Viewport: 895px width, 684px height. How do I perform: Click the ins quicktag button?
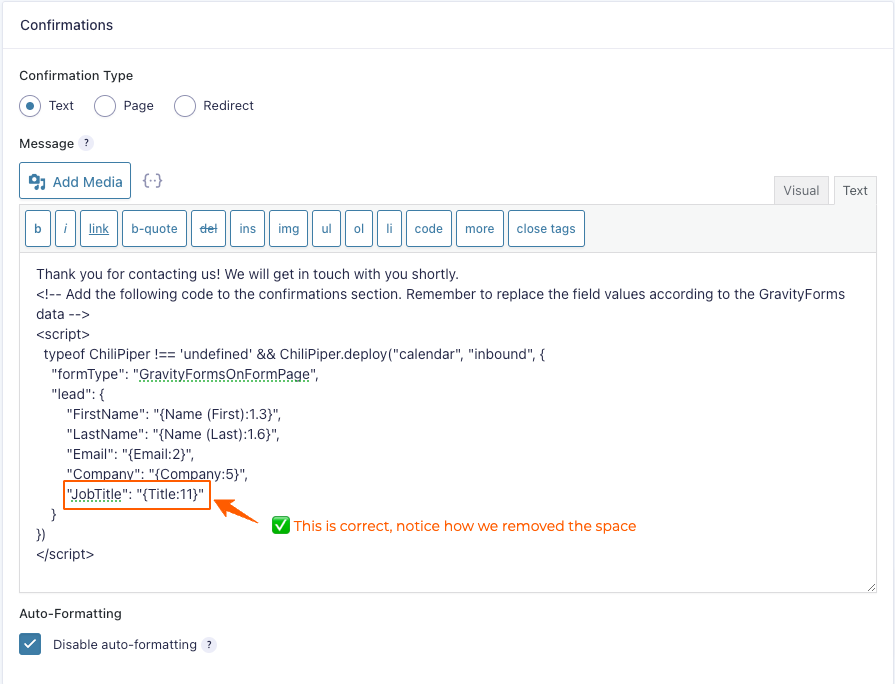pyautogui.click(x=247, y=228)
